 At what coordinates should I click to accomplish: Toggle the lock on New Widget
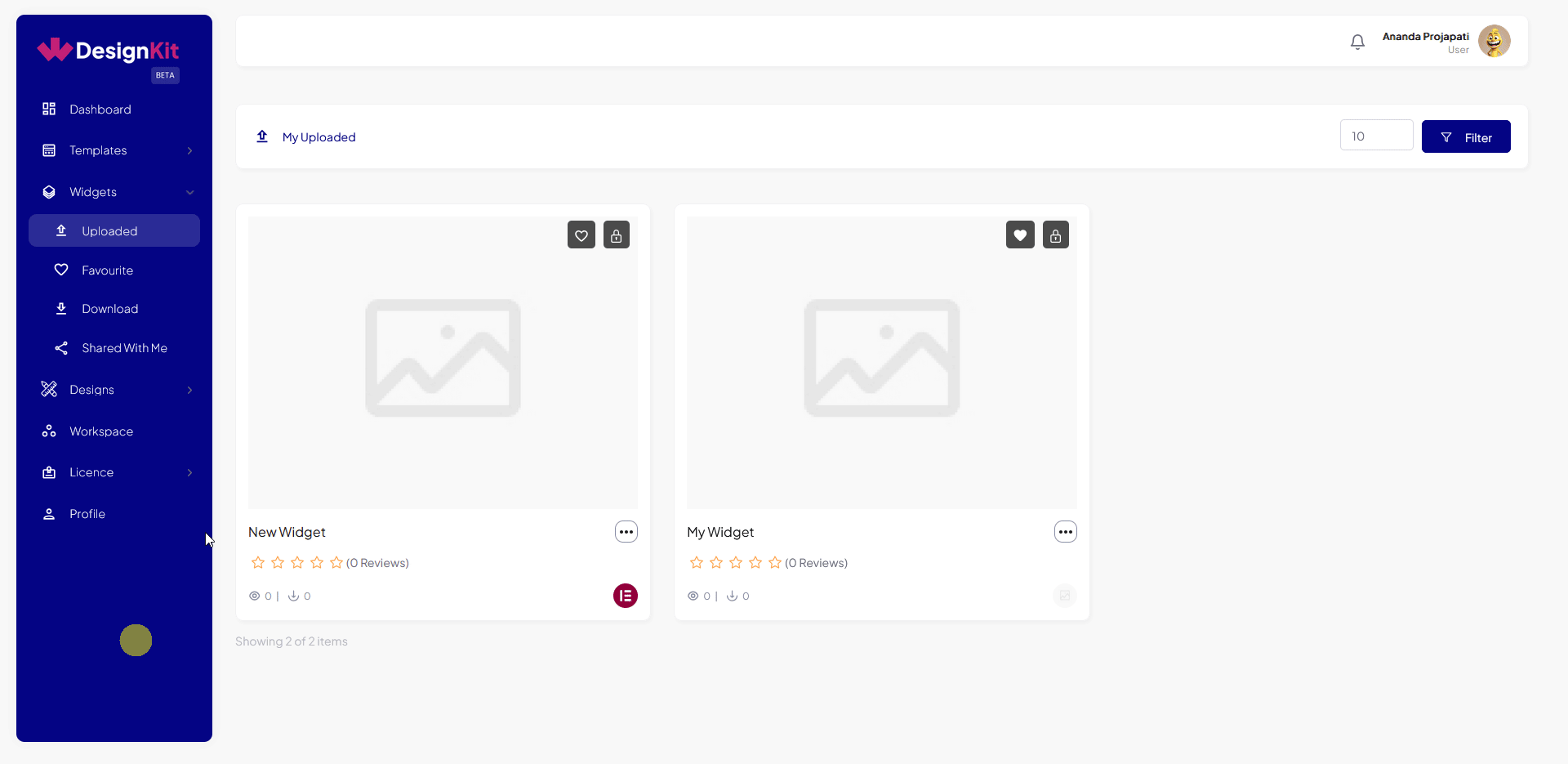click(x=616, y=235)
